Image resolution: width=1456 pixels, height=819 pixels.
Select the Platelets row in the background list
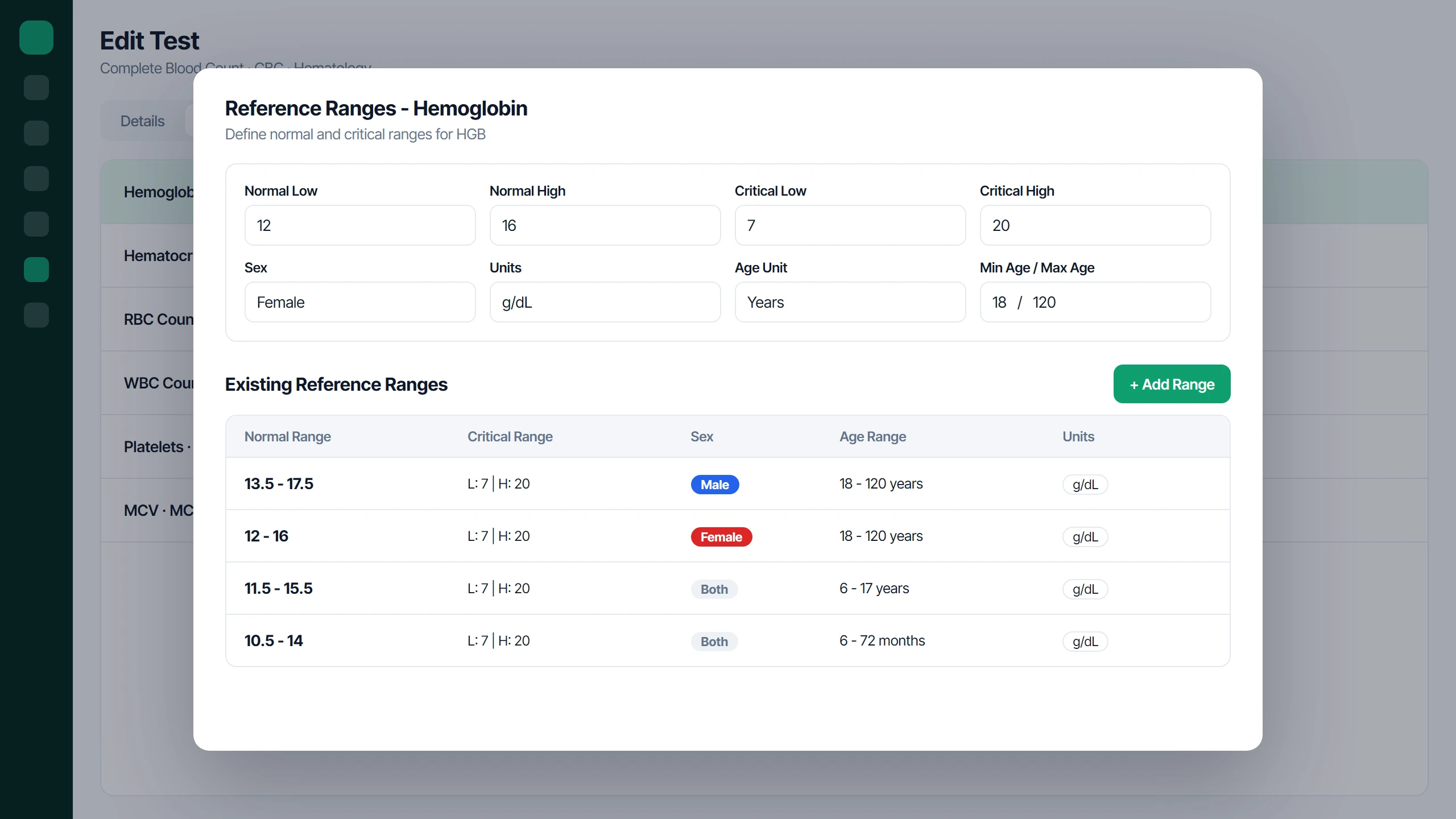(x=147, y=447)
